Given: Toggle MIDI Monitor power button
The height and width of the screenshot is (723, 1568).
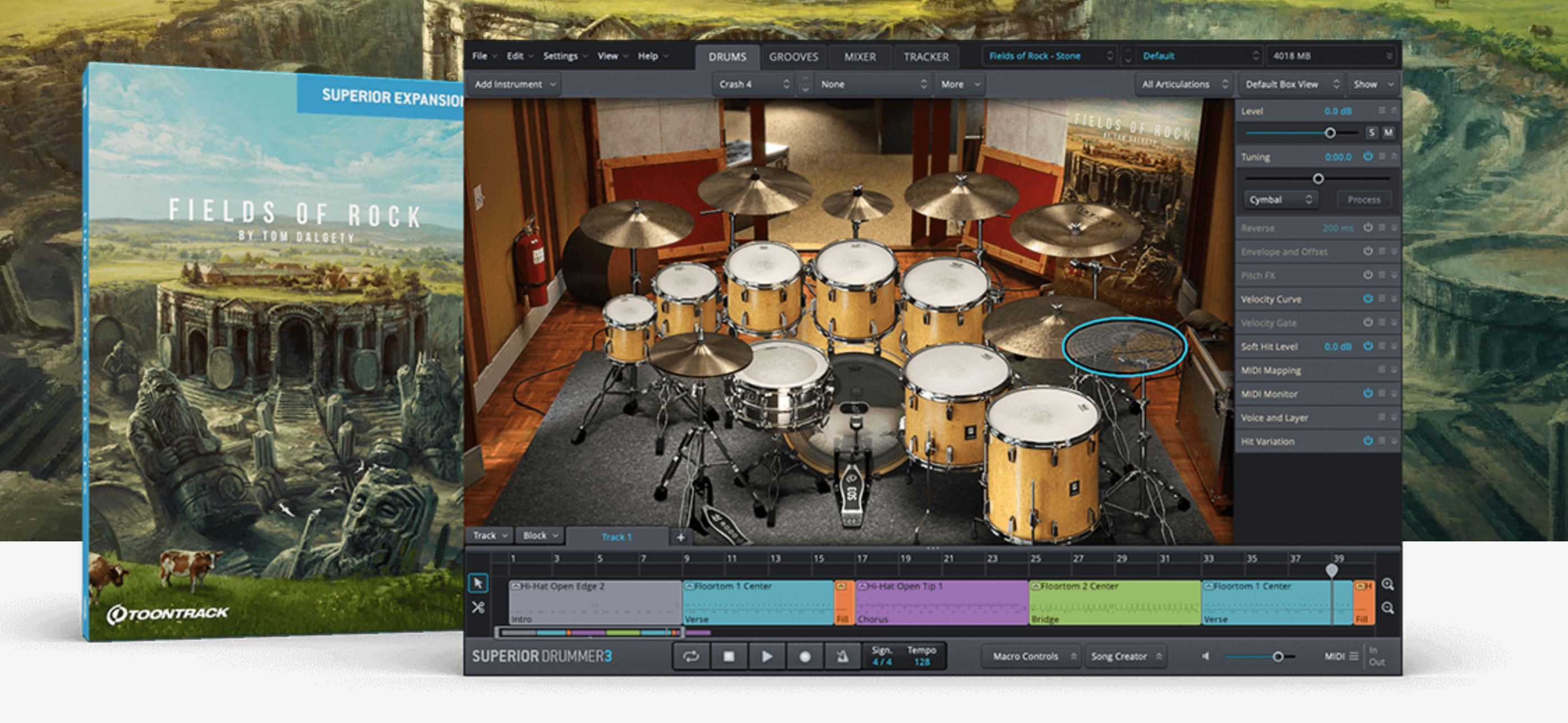Looking at the screenshot, I should [1367, 394].
